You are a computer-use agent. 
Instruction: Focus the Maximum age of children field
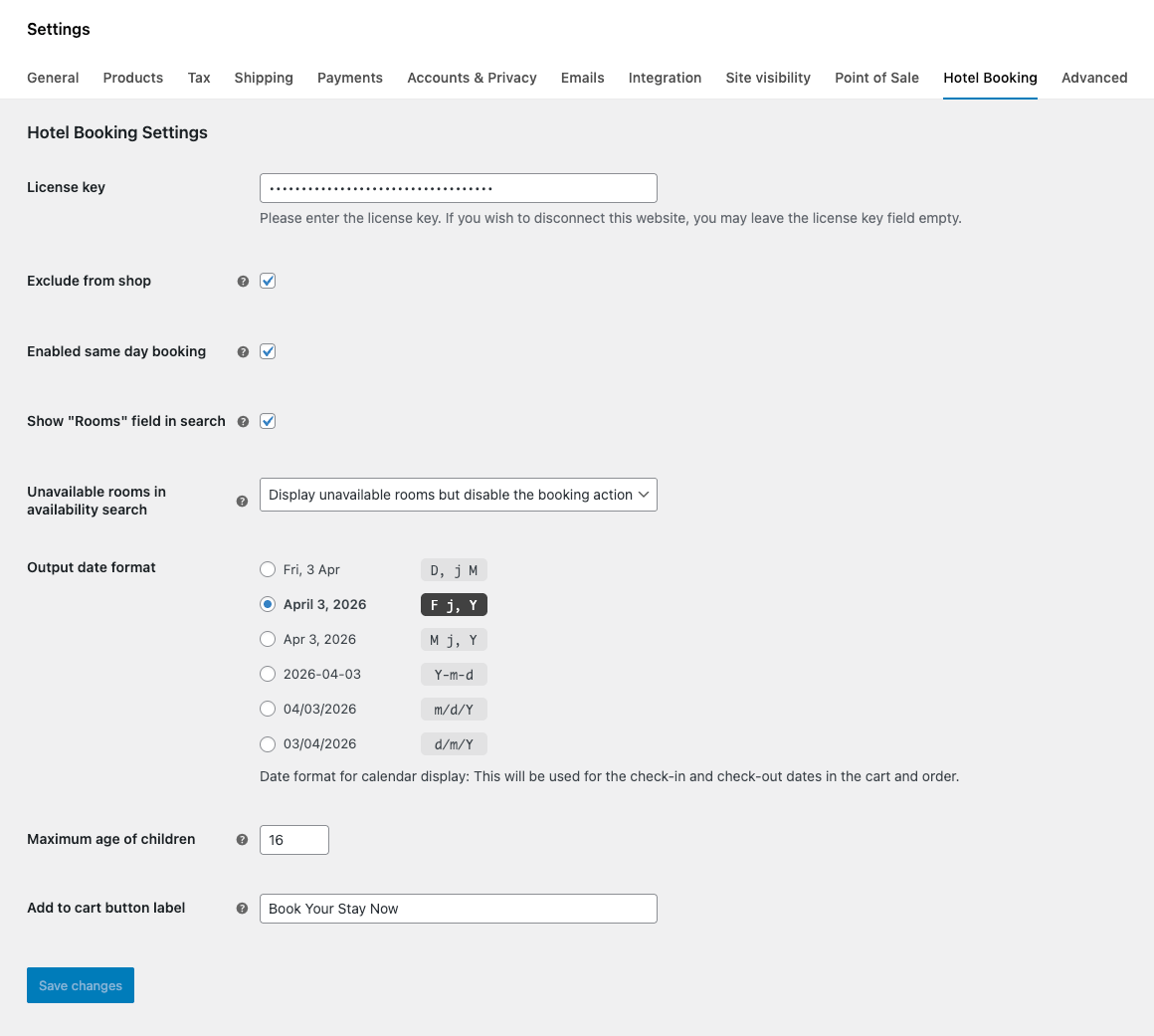[x=293, y=840]
